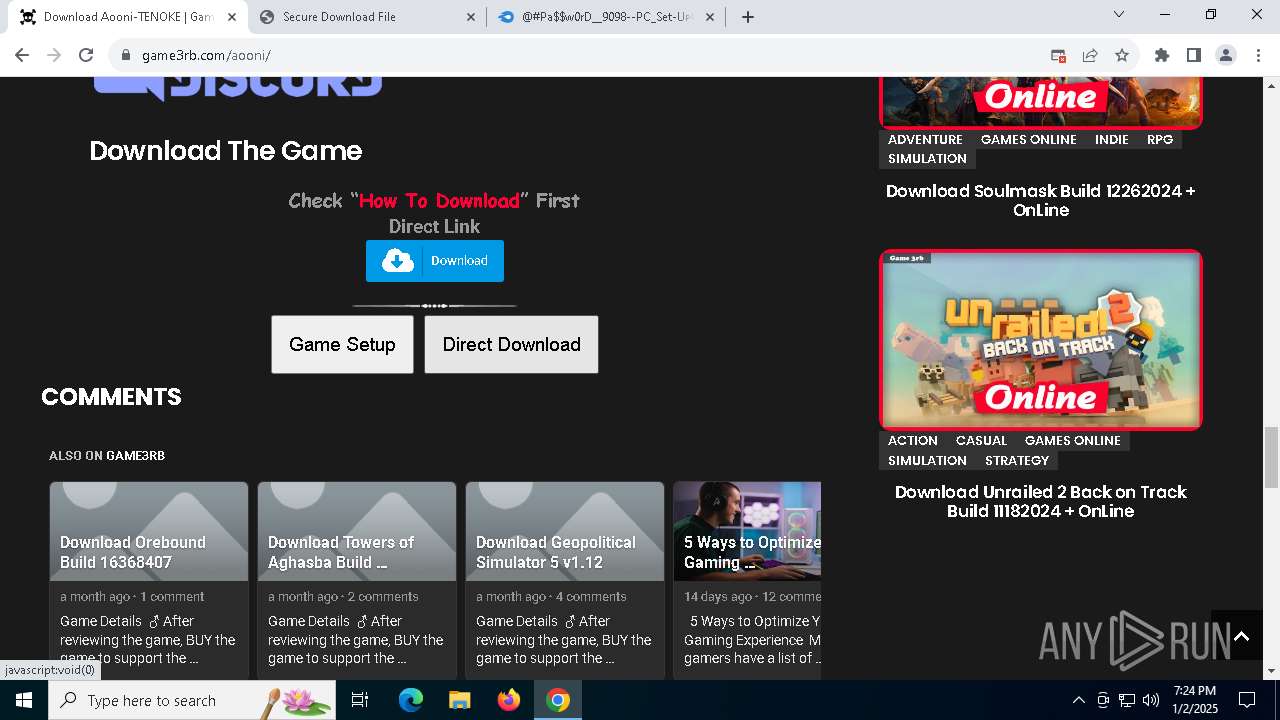The image size is (1280, 720).
Task: Open Task View on the taskbar
Action: 360,700
